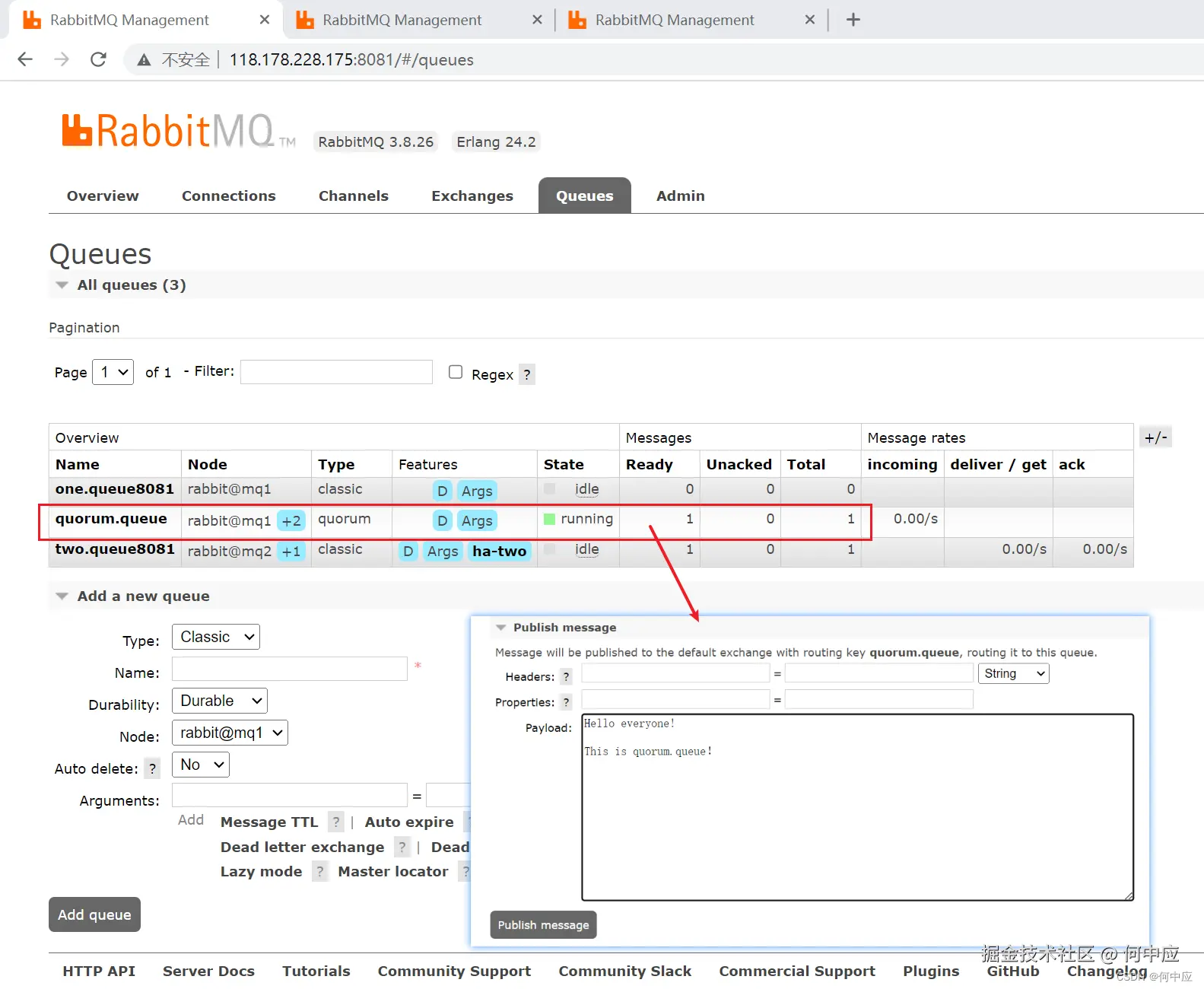This screenshot has height=989, width=1204.
Task: Go back using the browser back arrow
Action: (25, 59)
